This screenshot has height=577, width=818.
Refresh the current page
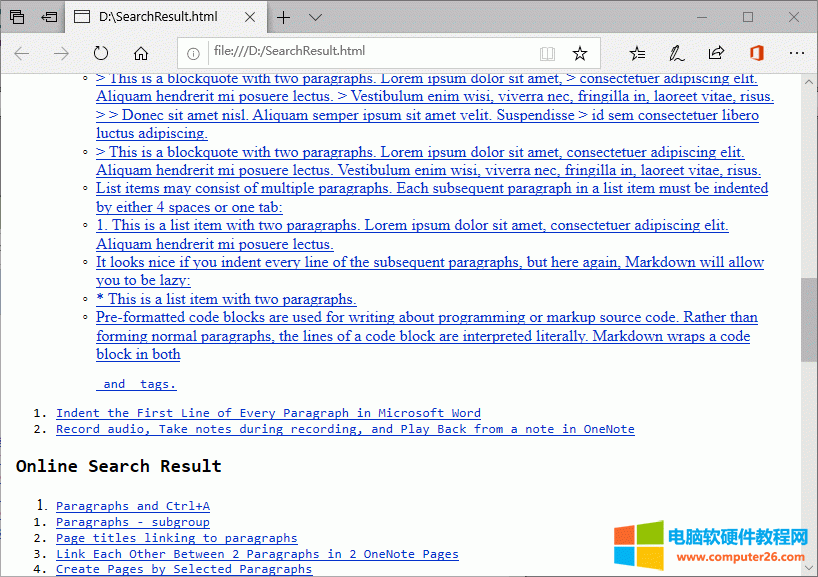coord(100,53)
